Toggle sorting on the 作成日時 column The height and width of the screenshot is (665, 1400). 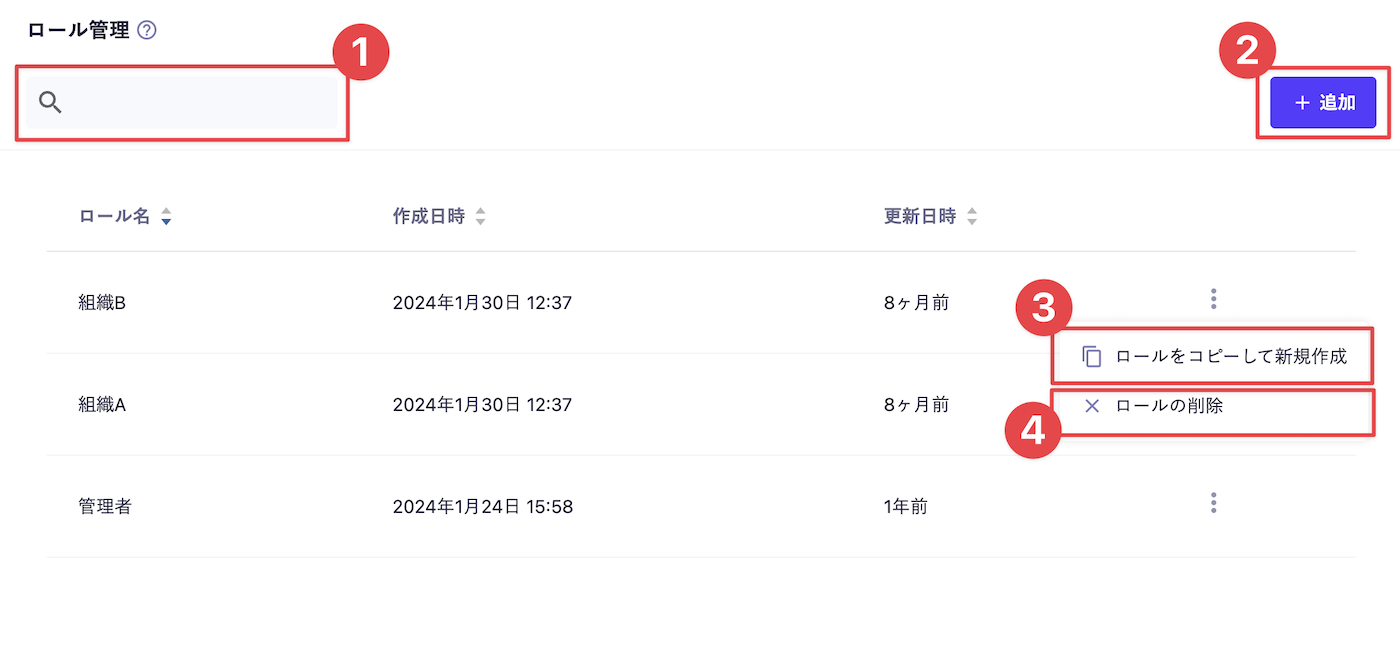pos(481,215)
